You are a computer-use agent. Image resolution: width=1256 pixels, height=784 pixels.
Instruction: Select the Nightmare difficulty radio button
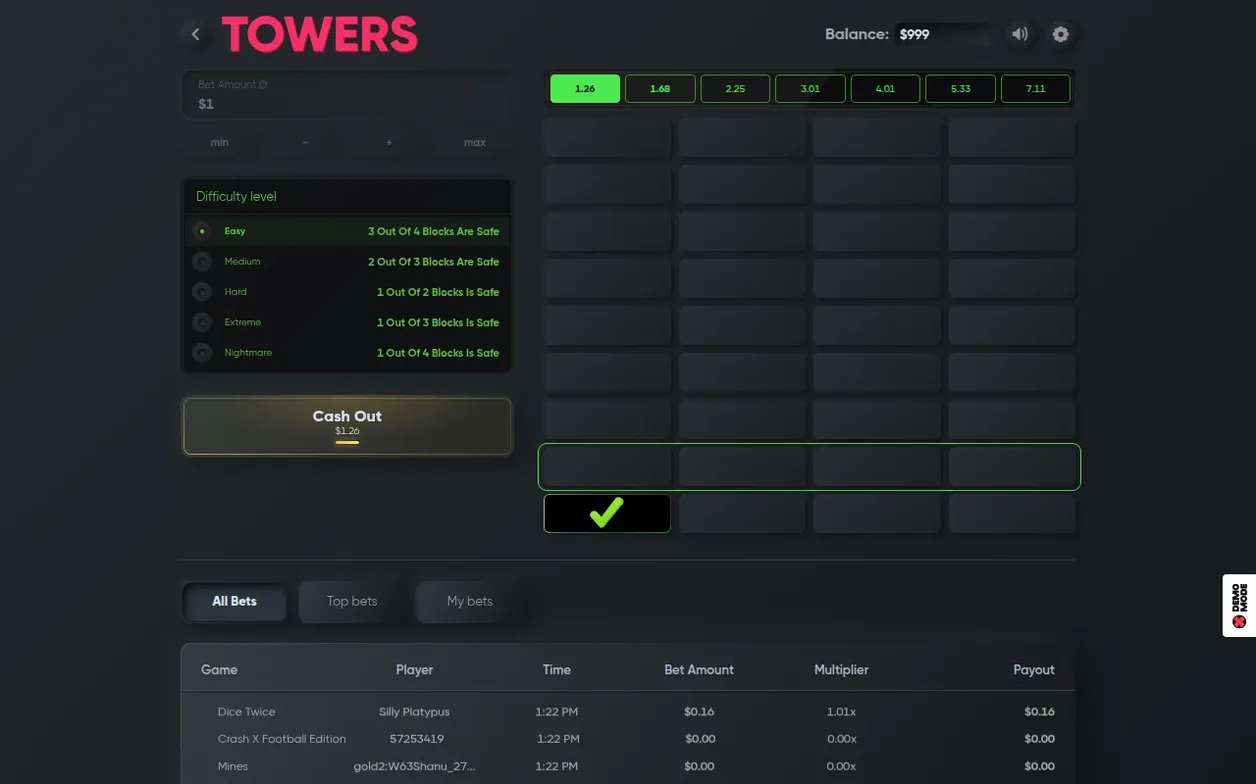click(202, 353)
